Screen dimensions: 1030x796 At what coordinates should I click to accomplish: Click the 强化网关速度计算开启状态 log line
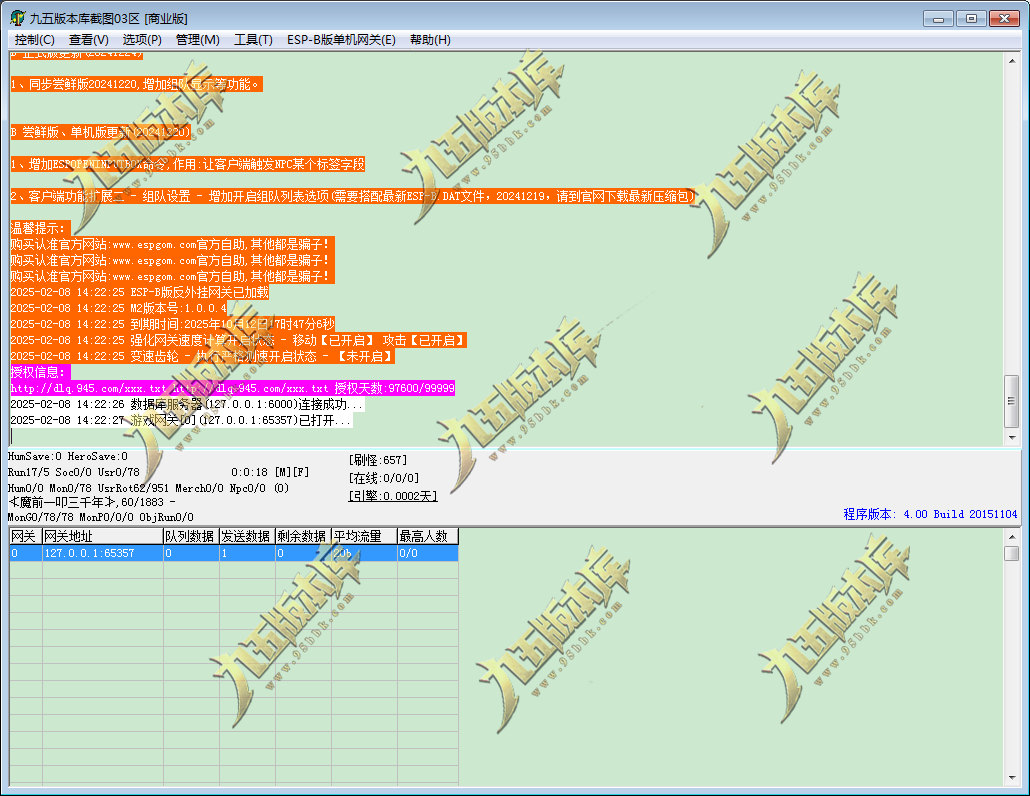[x=238, y=340]
